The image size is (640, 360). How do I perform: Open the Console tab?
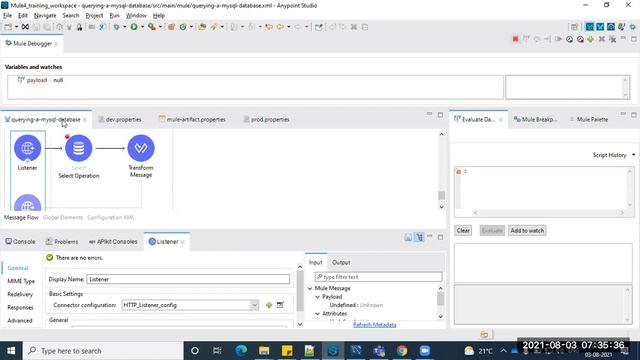coord(20,242)
